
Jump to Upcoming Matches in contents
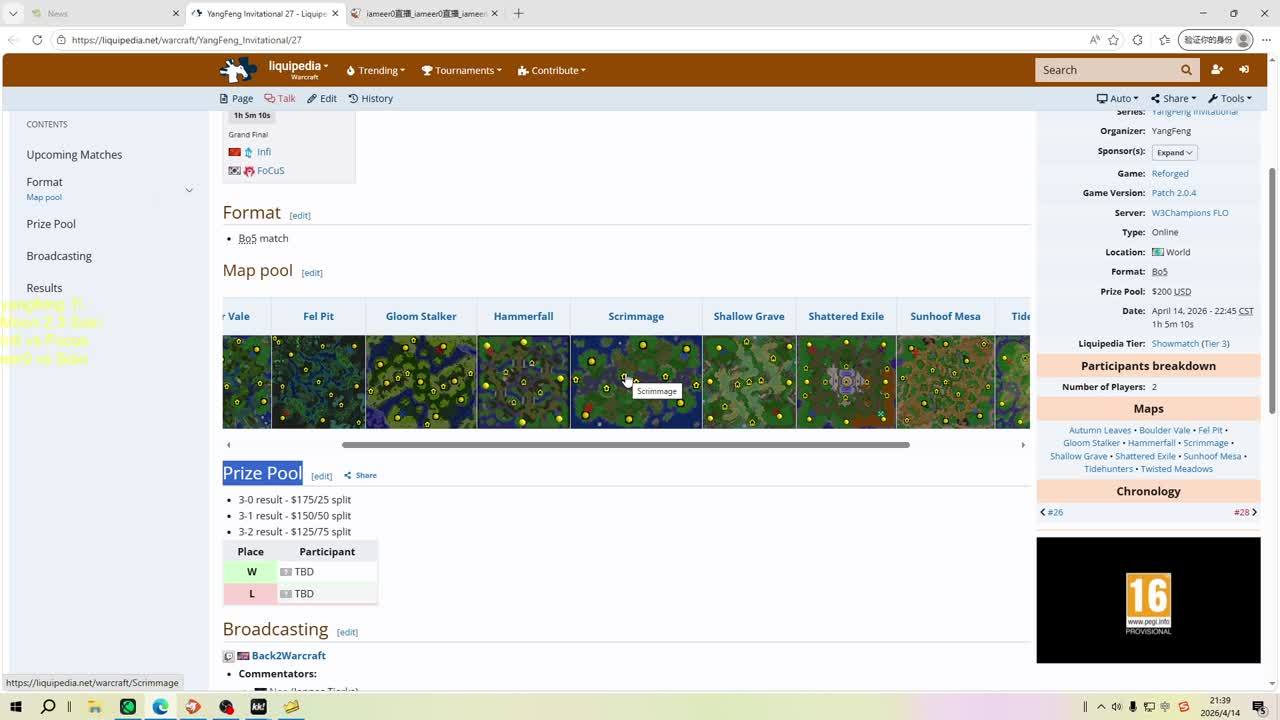[x=74, y=155]
